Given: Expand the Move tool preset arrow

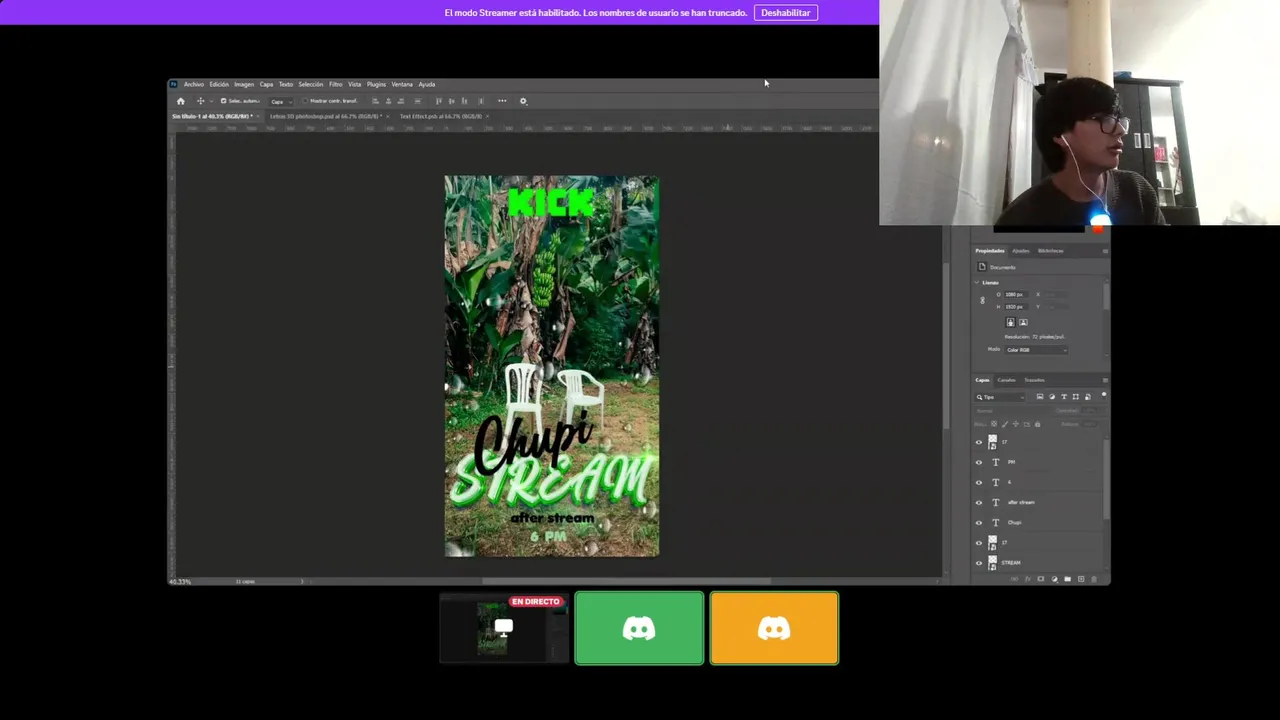Looking at the screenshot, I should click(x=209, y=101).
